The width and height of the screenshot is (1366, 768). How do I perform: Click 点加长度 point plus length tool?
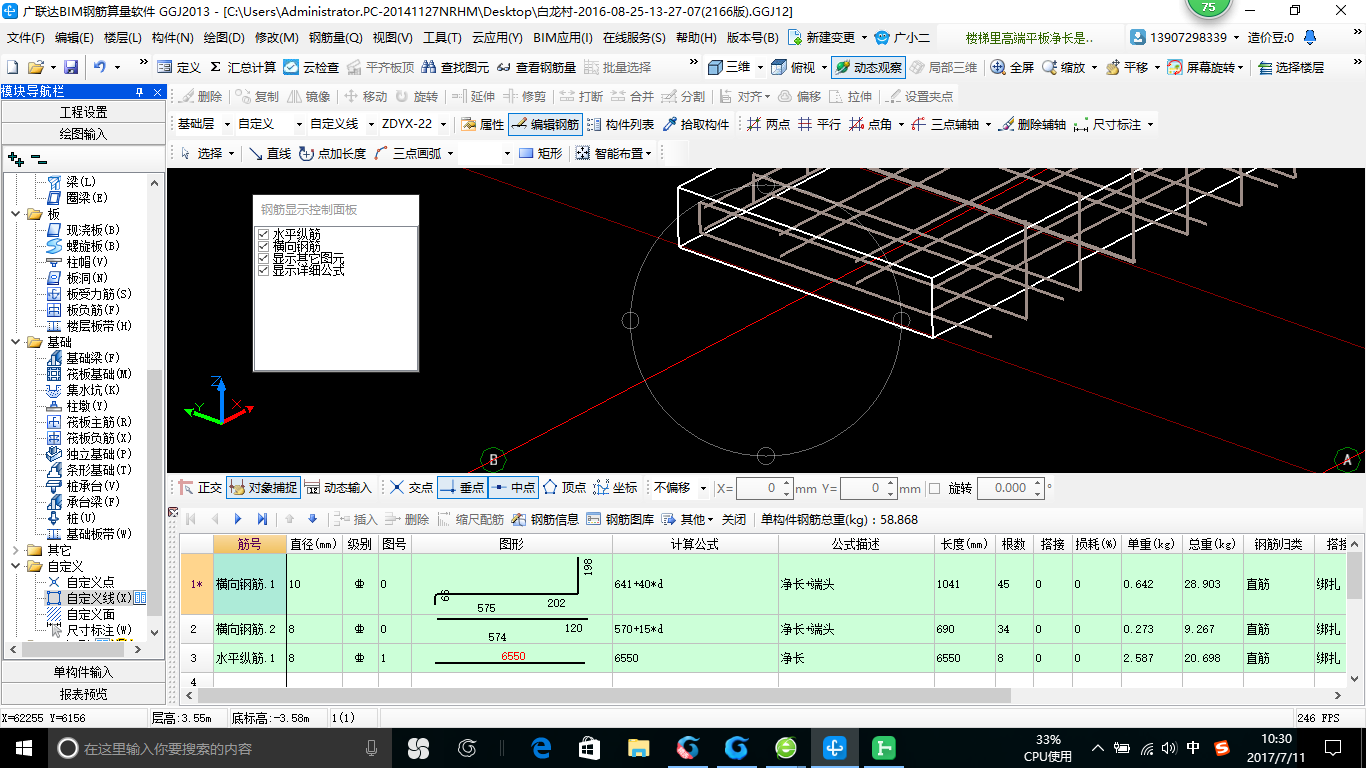(333, 153)
